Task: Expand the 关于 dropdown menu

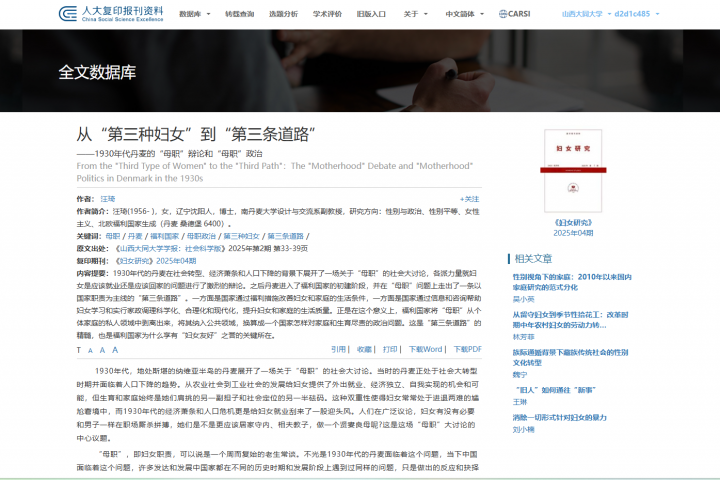Action: pyautogui.click(x=414, y=14)
